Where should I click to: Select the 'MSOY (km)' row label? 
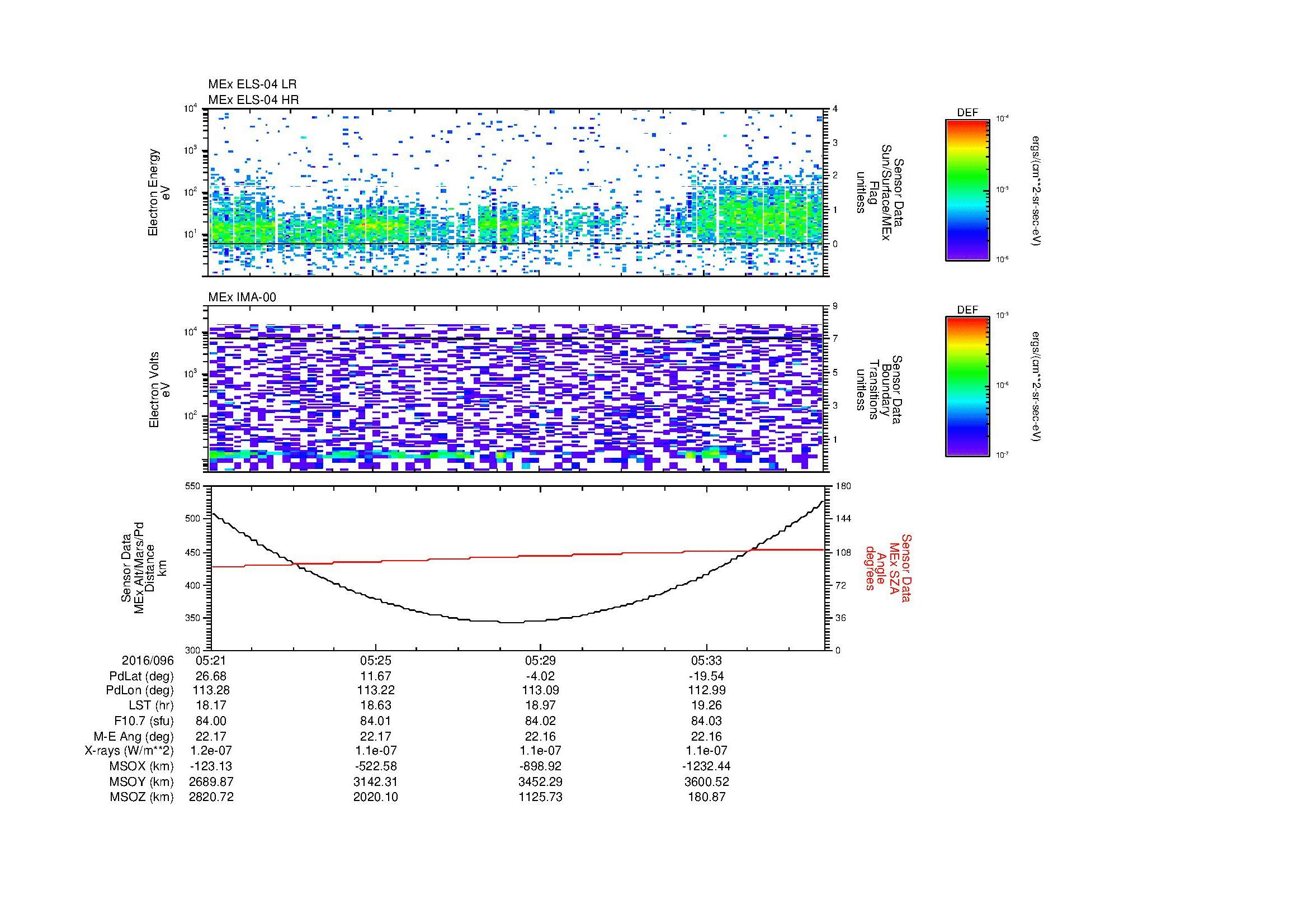[x=141, y=782]
